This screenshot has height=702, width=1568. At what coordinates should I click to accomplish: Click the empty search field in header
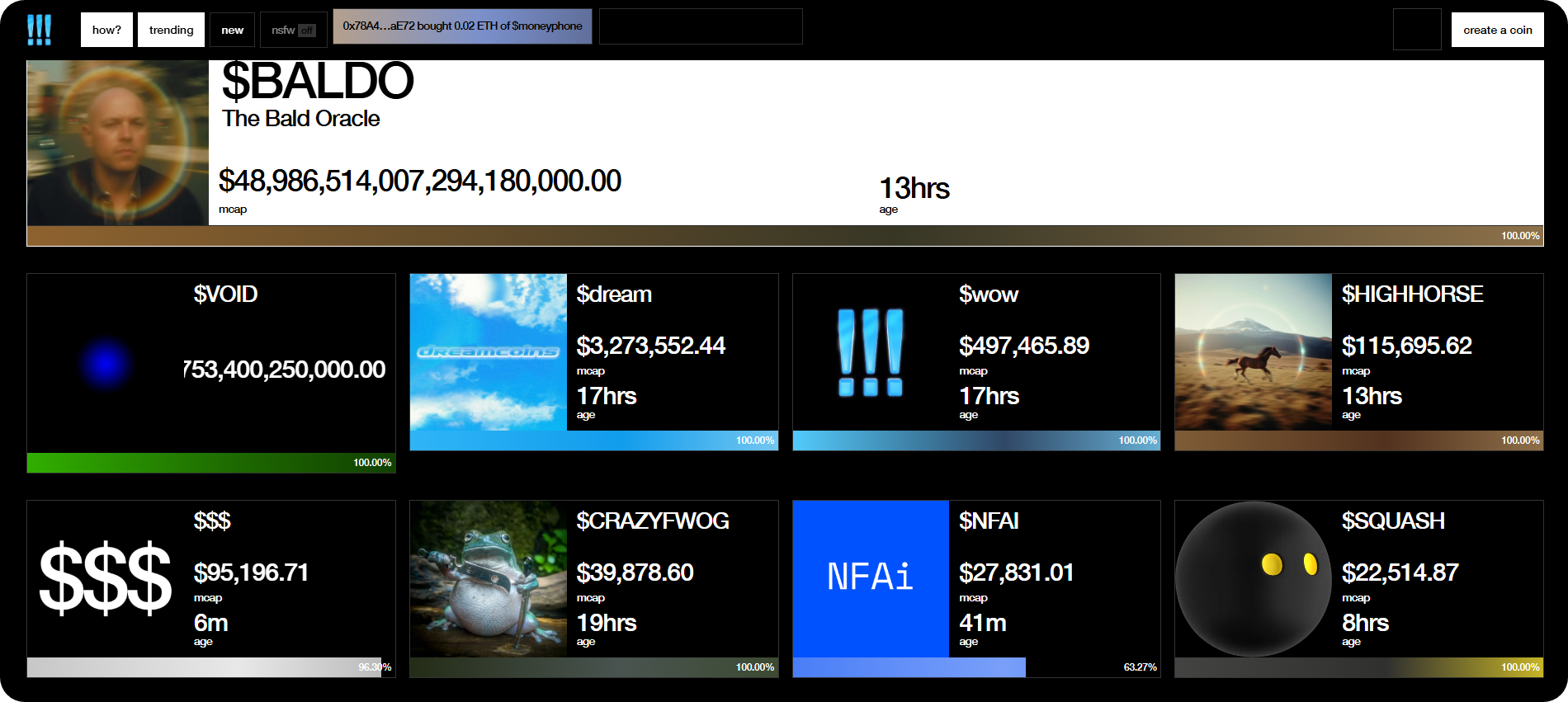[x=700, y=26]
